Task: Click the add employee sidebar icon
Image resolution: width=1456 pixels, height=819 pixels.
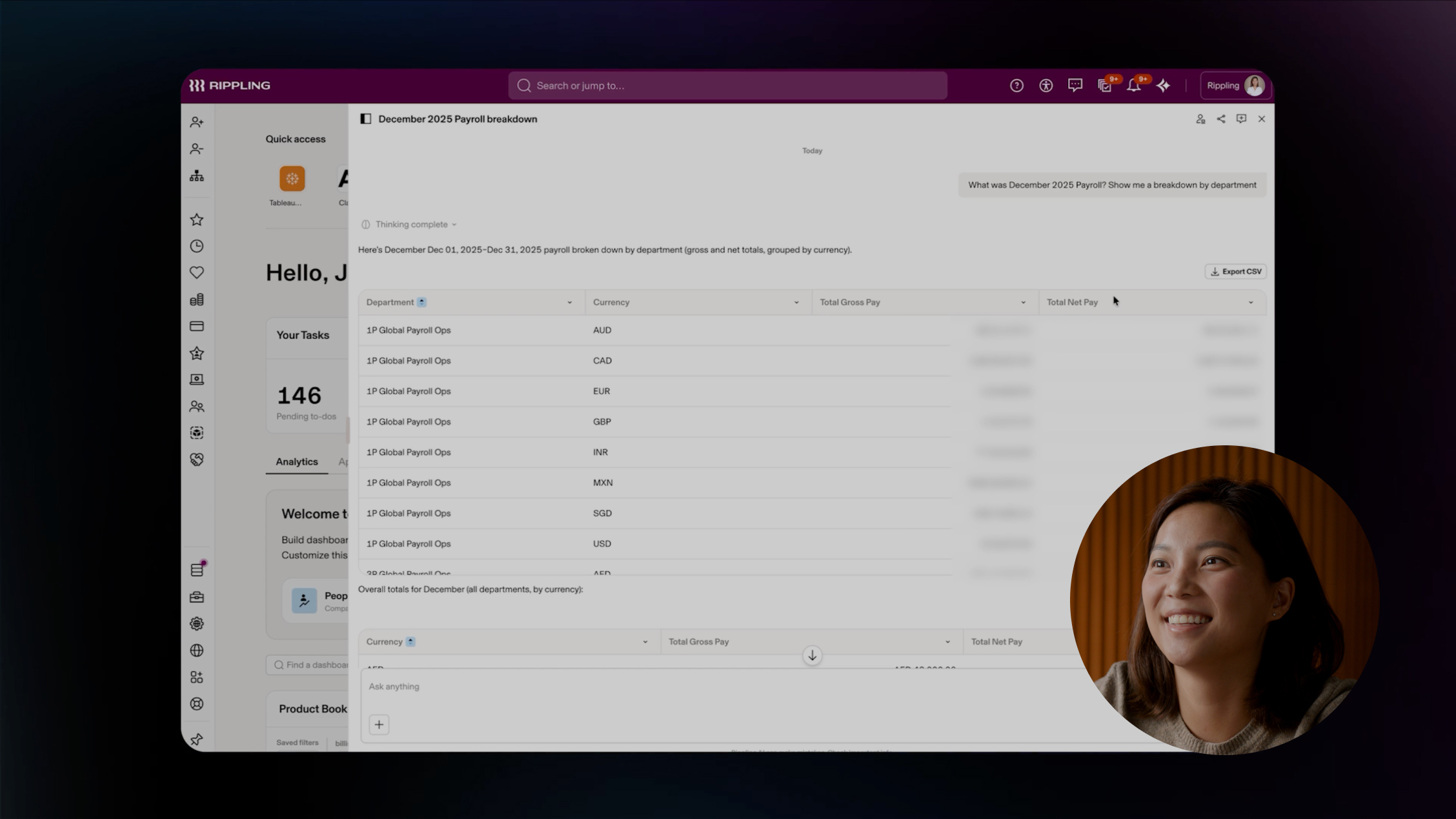Action: (x=197, y=122)
